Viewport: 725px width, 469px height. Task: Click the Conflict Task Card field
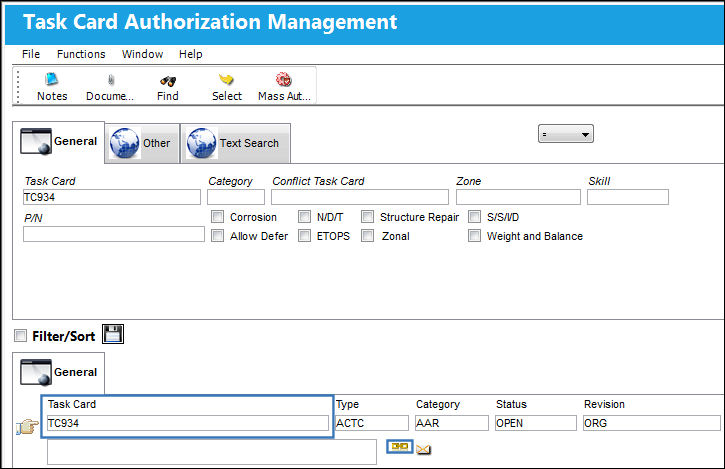(360, 197)
